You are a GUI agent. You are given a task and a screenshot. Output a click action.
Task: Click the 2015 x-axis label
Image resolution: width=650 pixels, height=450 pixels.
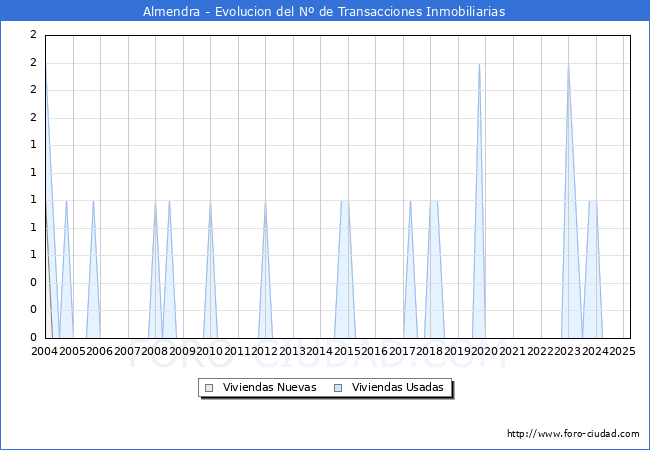click(347, 351)
